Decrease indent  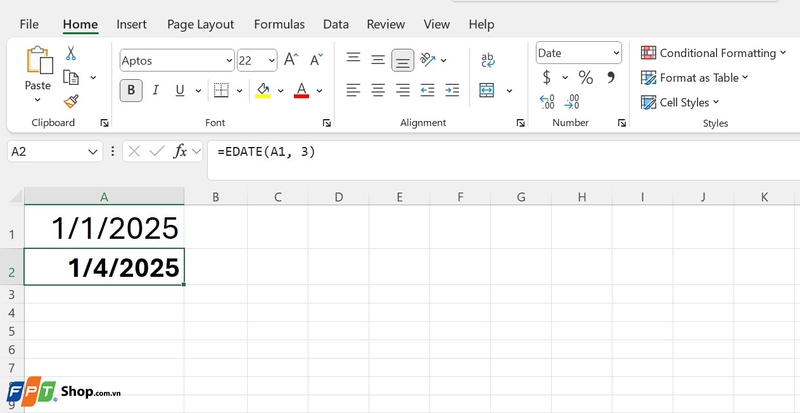428,90
